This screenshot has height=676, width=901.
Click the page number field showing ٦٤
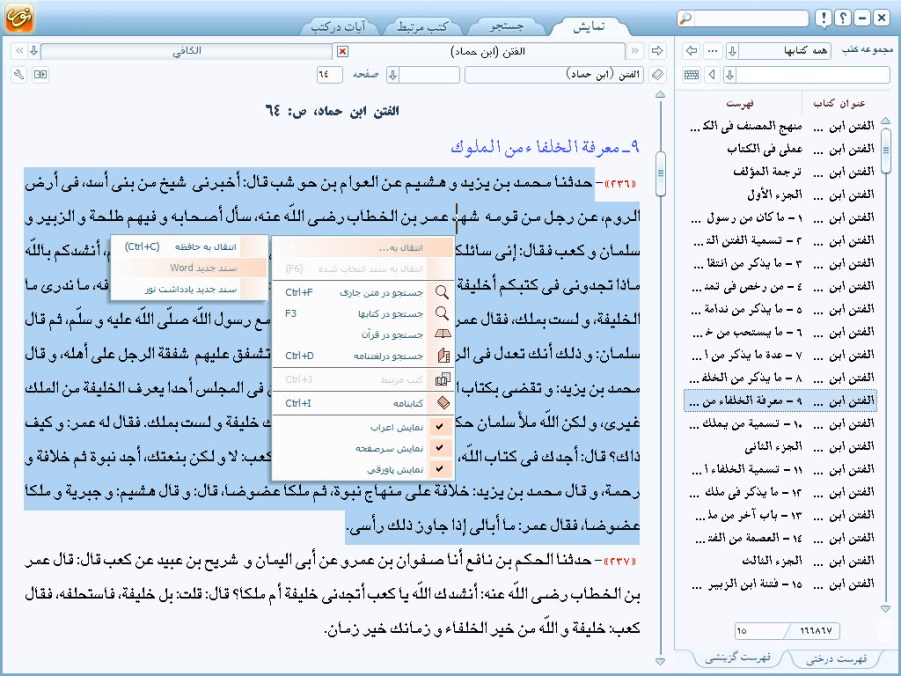click(x=329, y=75)
